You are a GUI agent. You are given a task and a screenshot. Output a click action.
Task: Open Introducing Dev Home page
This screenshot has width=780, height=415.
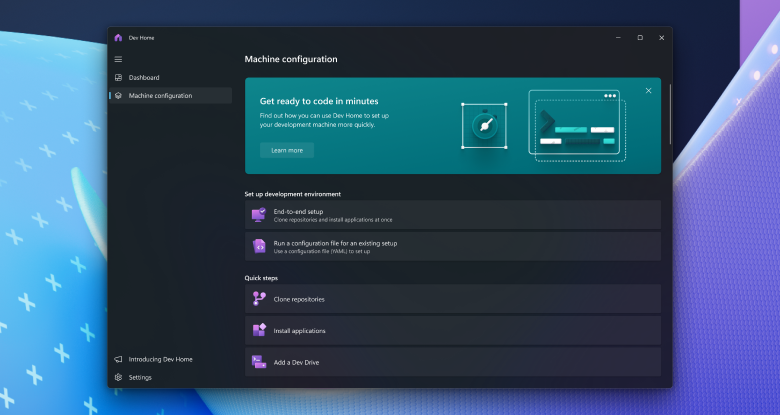(x=160, y=359)
